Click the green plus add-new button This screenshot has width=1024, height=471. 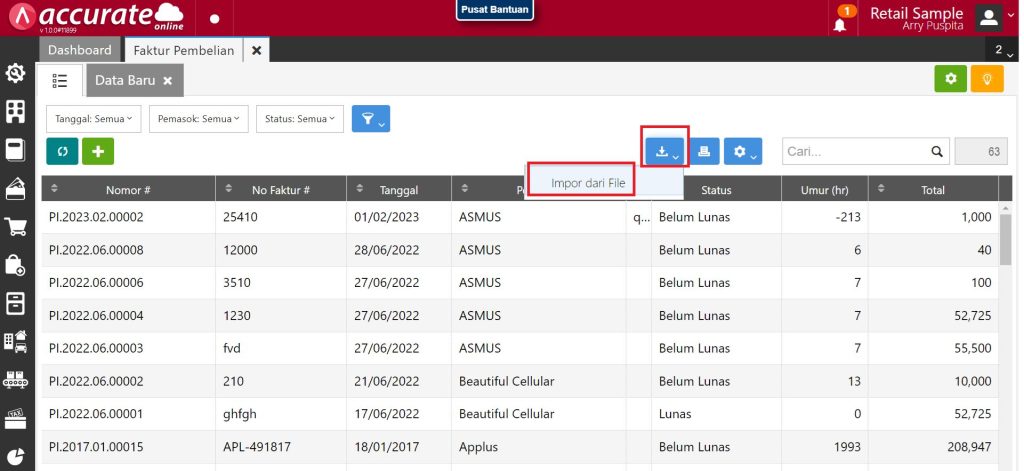(98, 151)
